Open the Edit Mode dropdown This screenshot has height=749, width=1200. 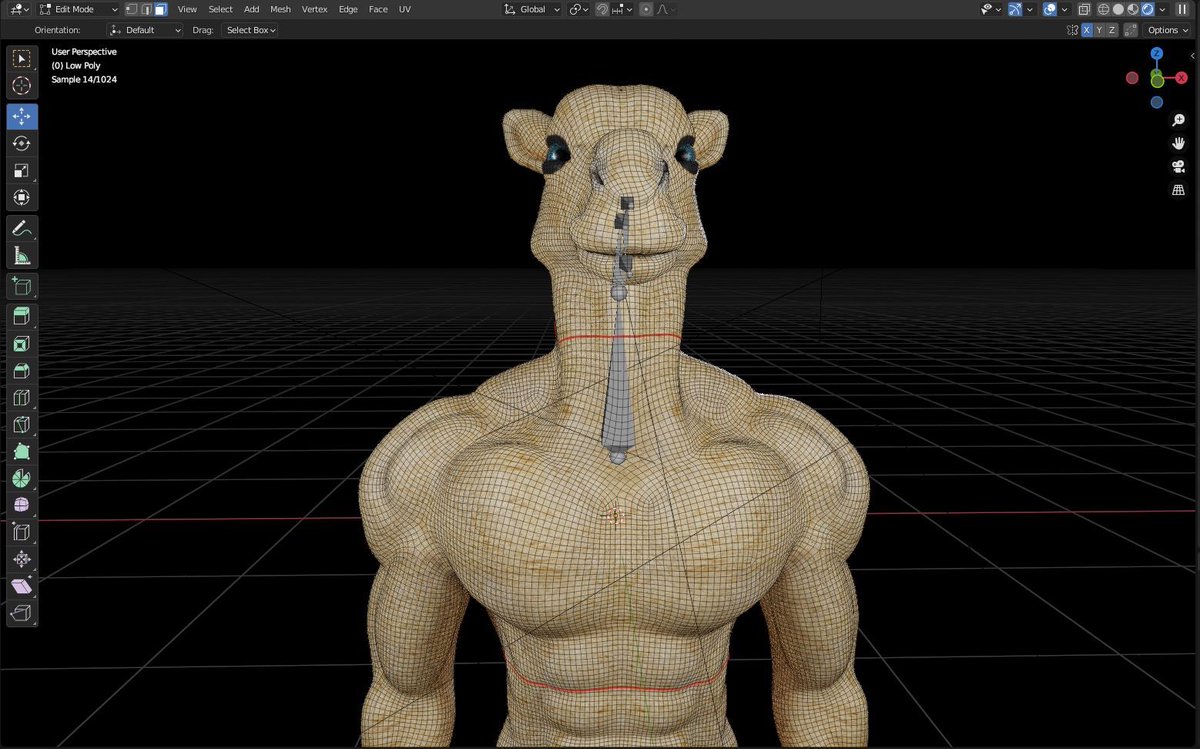78,9
